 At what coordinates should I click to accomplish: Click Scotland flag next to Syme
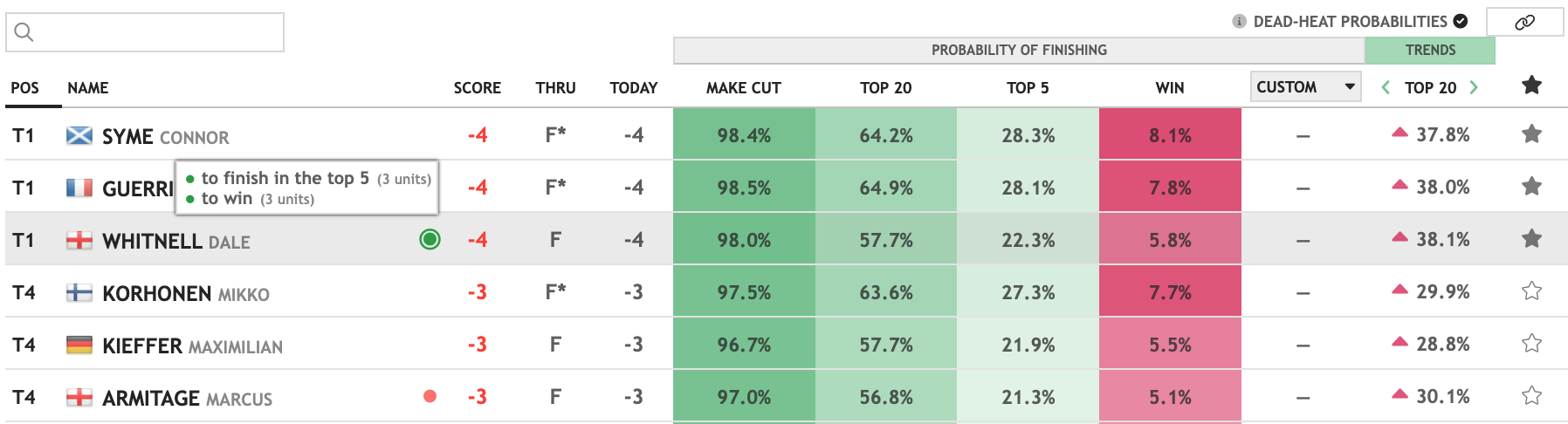click(79, 135)
